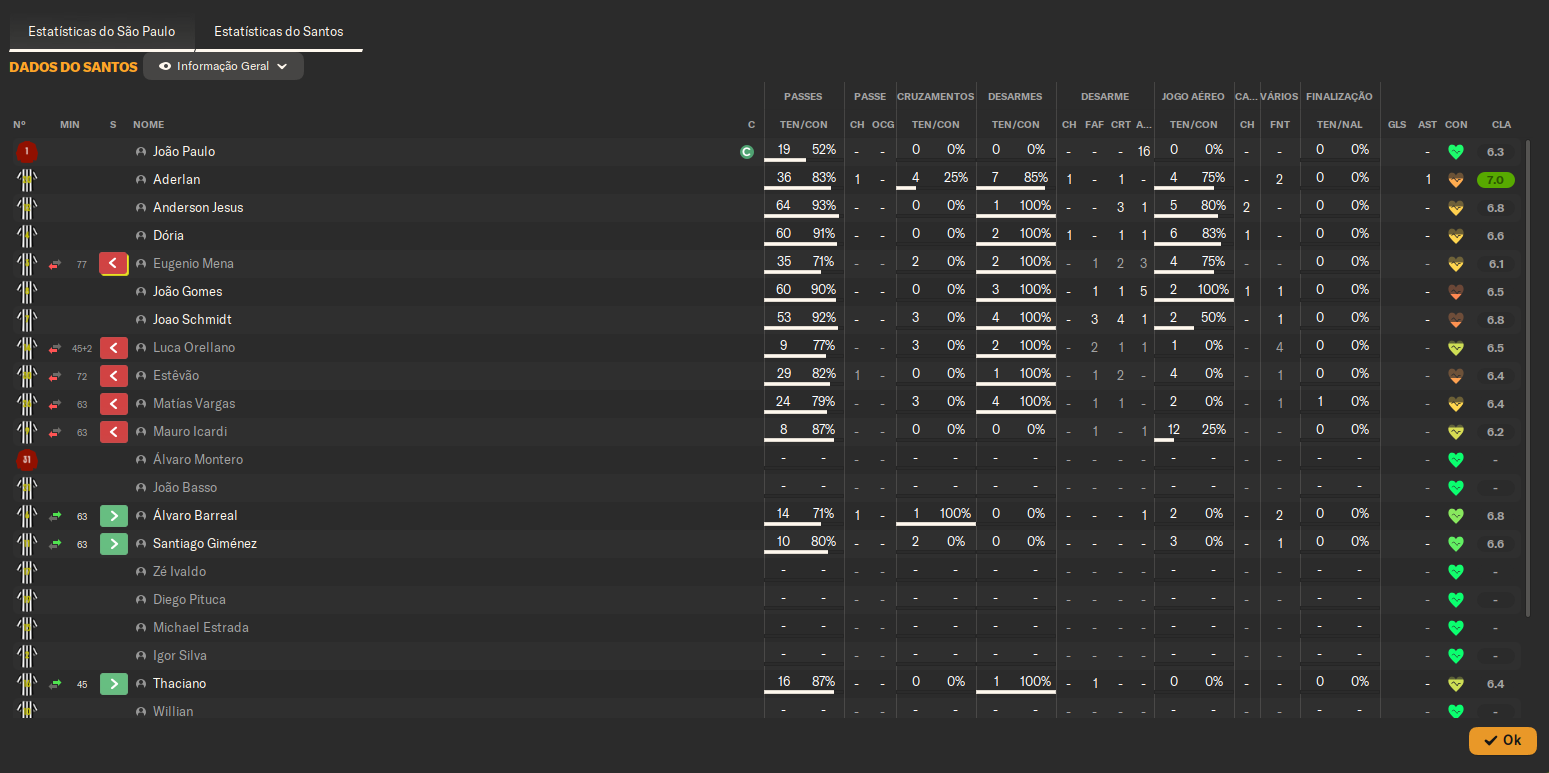Switch to Estatísticas do São Paulo tab

tap(102, 31)
